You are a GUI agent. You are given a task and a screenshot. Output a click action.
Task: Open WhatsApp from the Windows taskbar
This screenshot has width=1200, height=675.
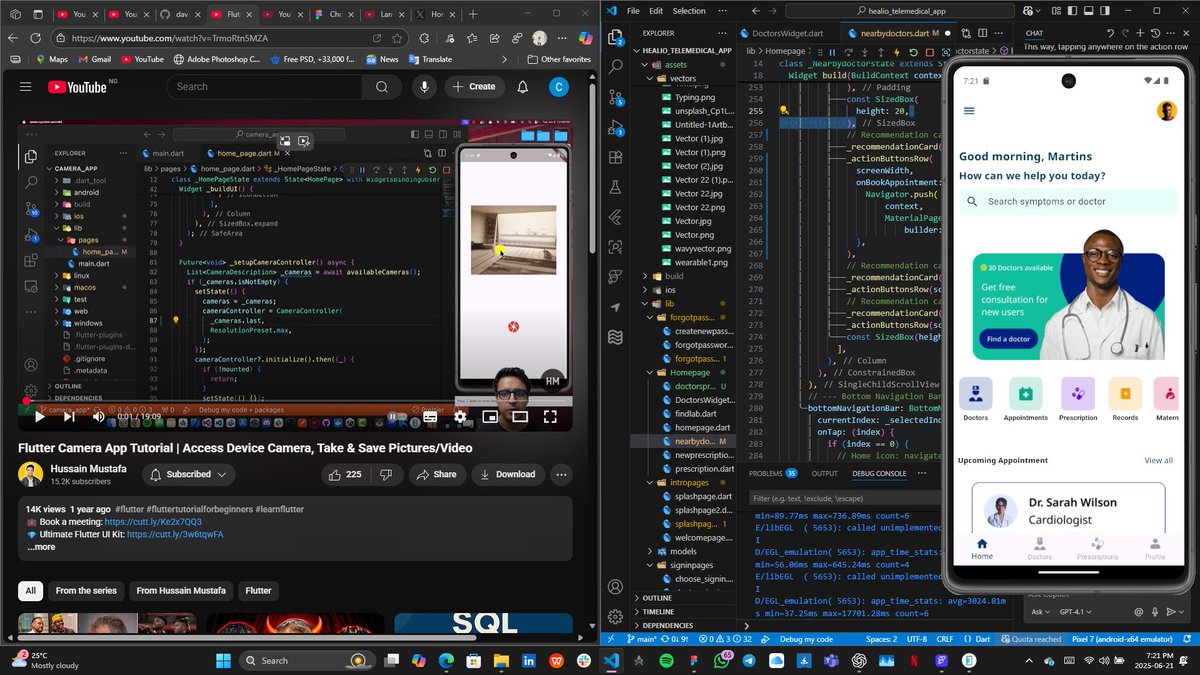[x=720, y=661]
